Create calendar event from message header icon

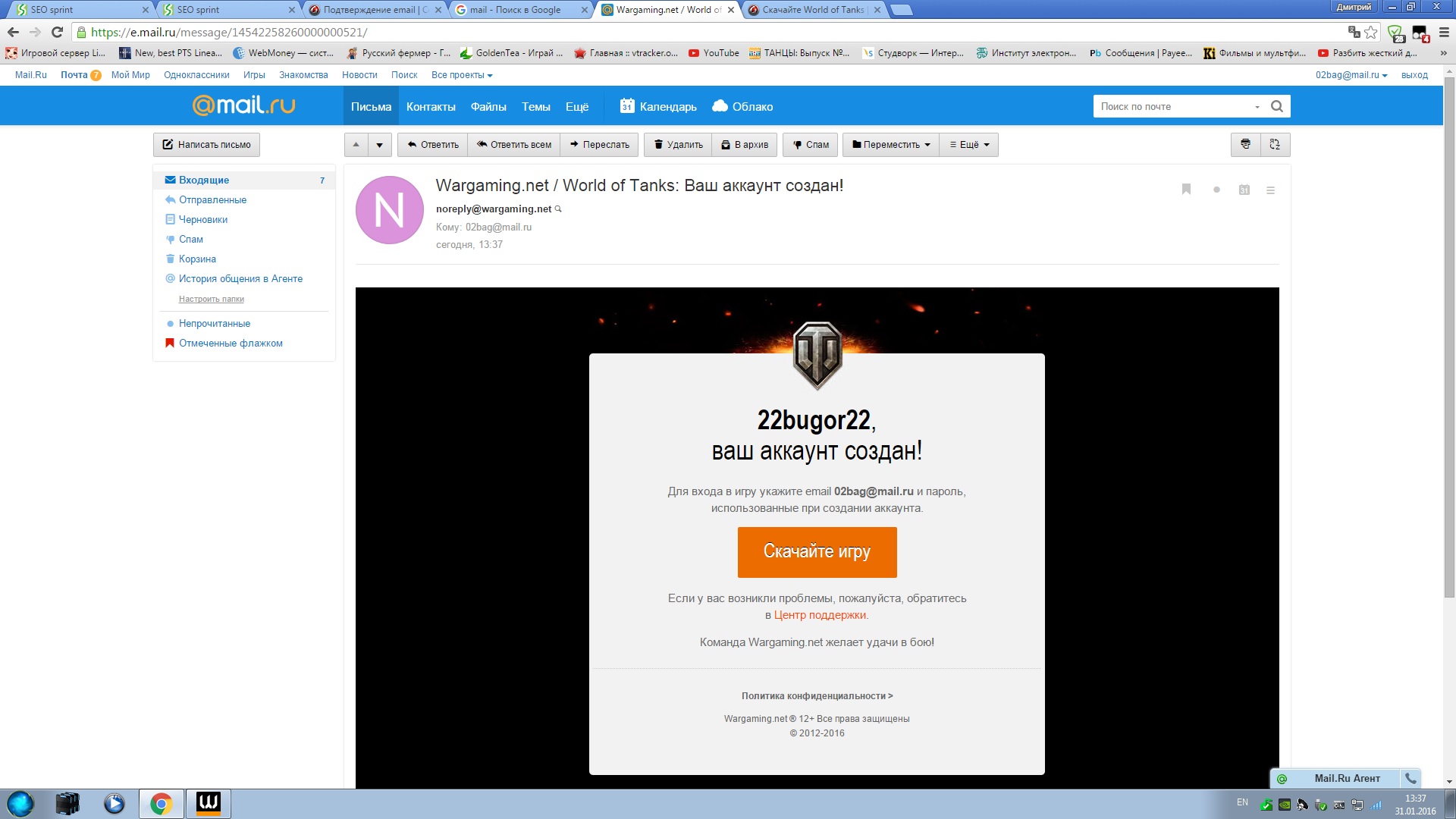pos(1244,190)
